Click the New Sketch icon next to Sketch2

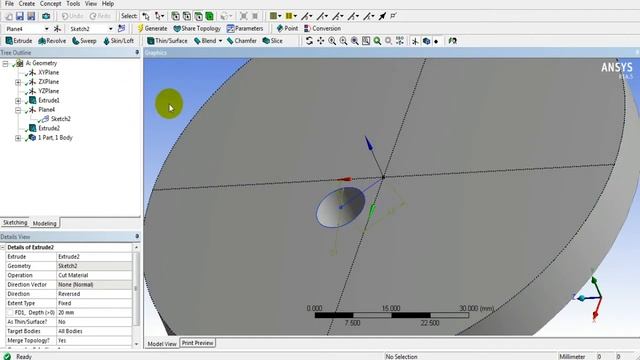coord(121,29)
